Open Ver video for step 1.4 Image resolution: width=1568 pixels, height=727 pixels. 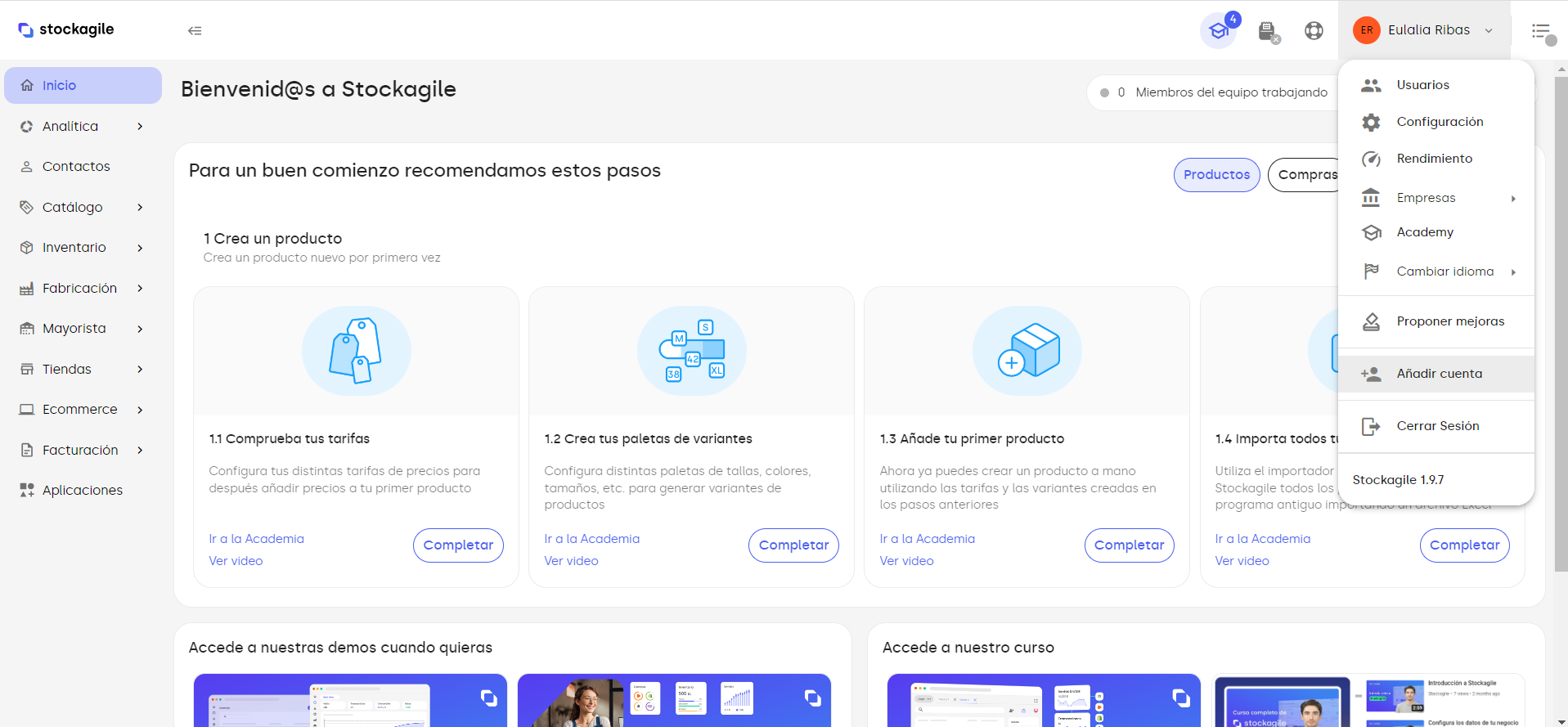click(x=1242, y=561)
